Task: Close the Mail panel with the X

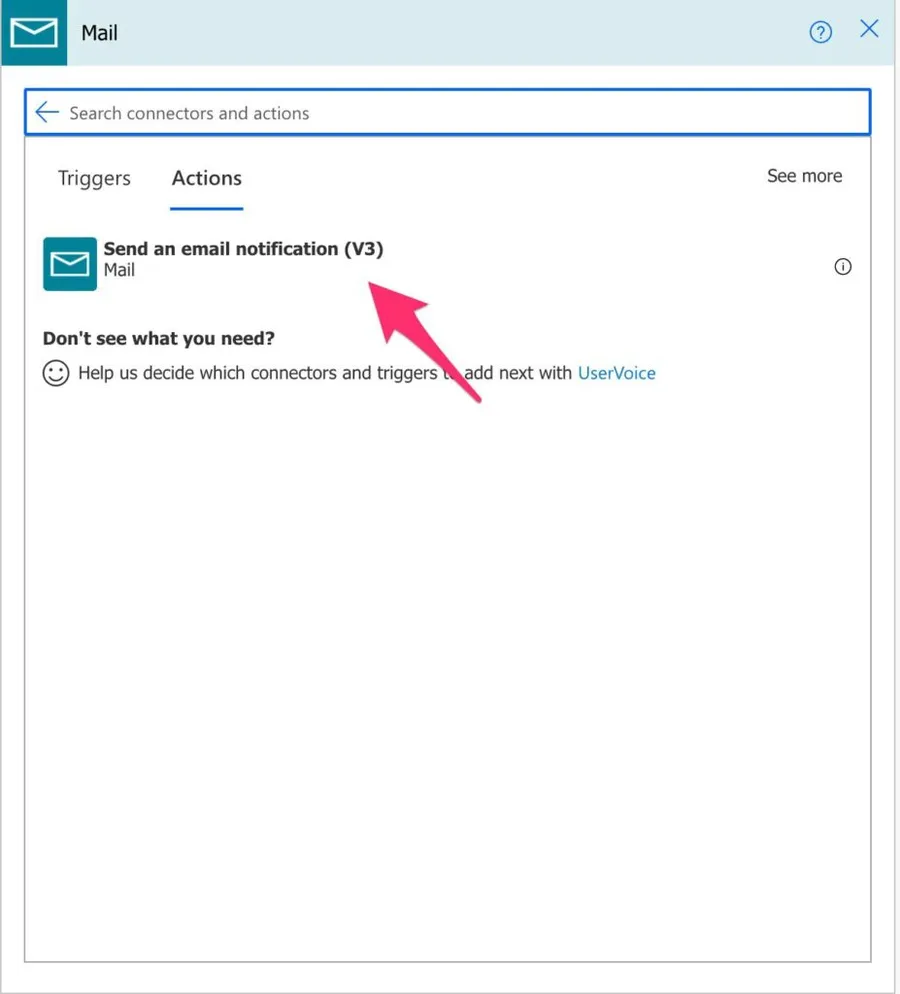Action: point(869,29)
